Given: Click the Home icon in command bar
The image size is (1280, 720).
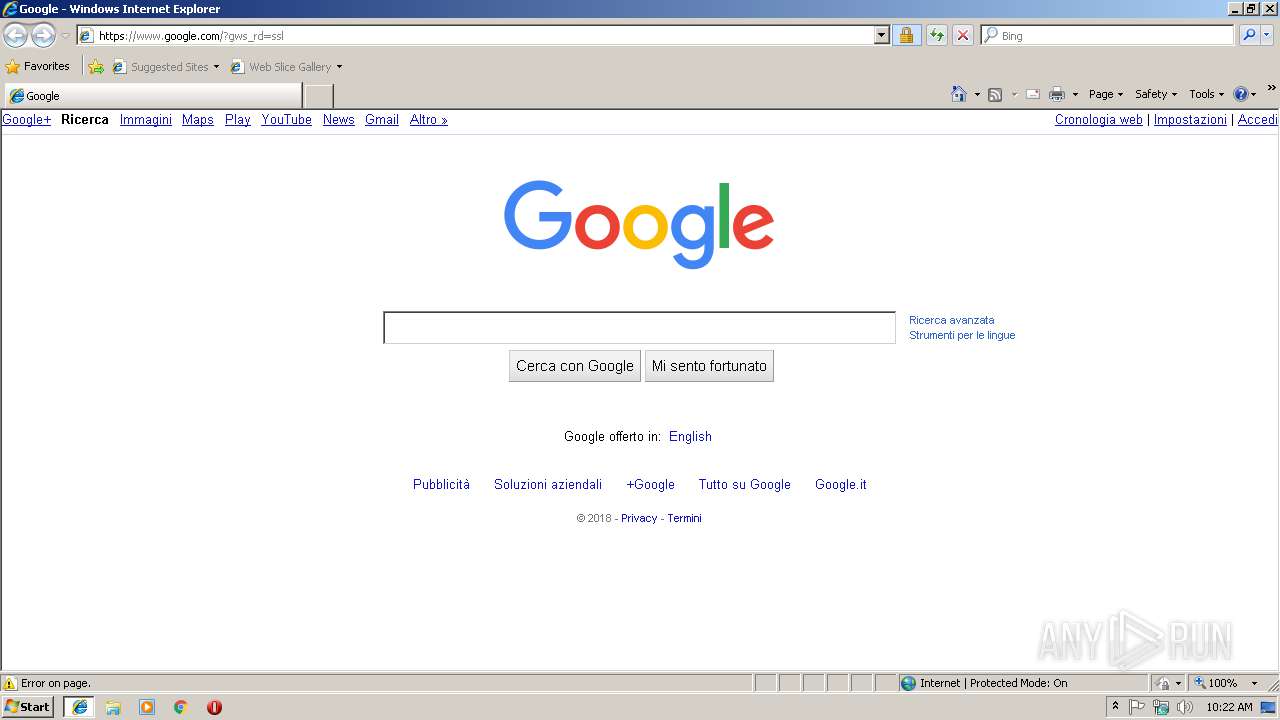Looking at the screenshot, I should tap(959, 94).
